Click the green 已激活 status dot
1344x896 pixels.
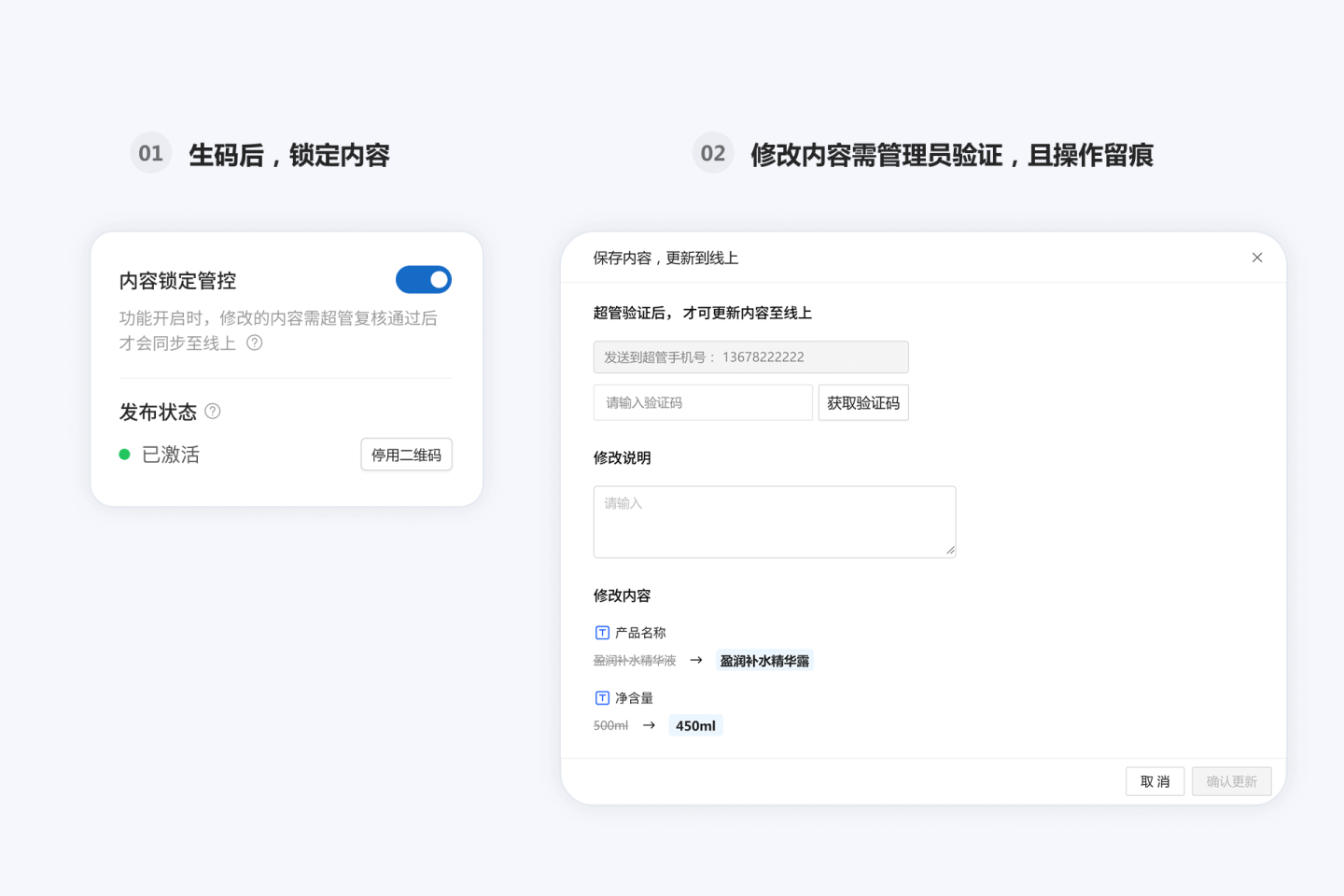click(x=124, y=455)
